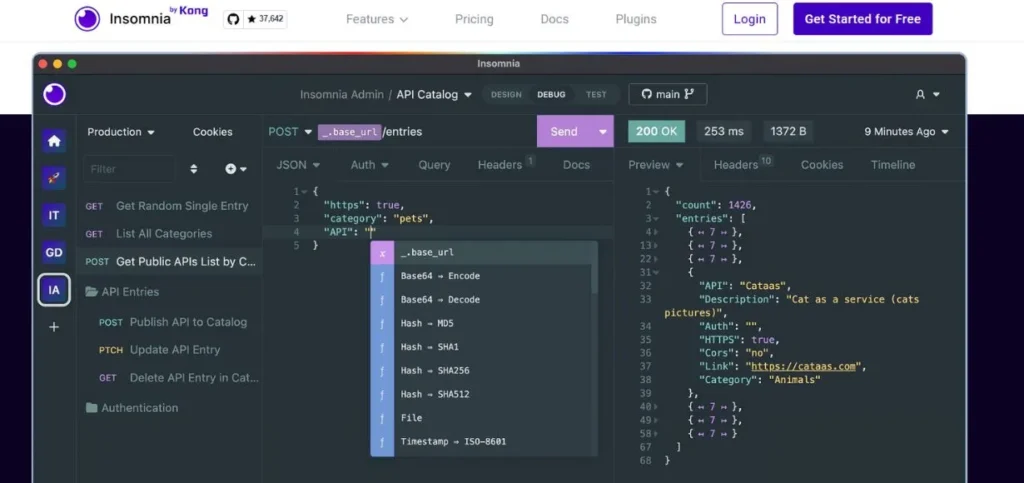Viewport: 1024px width, 483px height.
Task: Open the 9 Minutes Ago history dropdown
Action: click(x=906, y=132)
